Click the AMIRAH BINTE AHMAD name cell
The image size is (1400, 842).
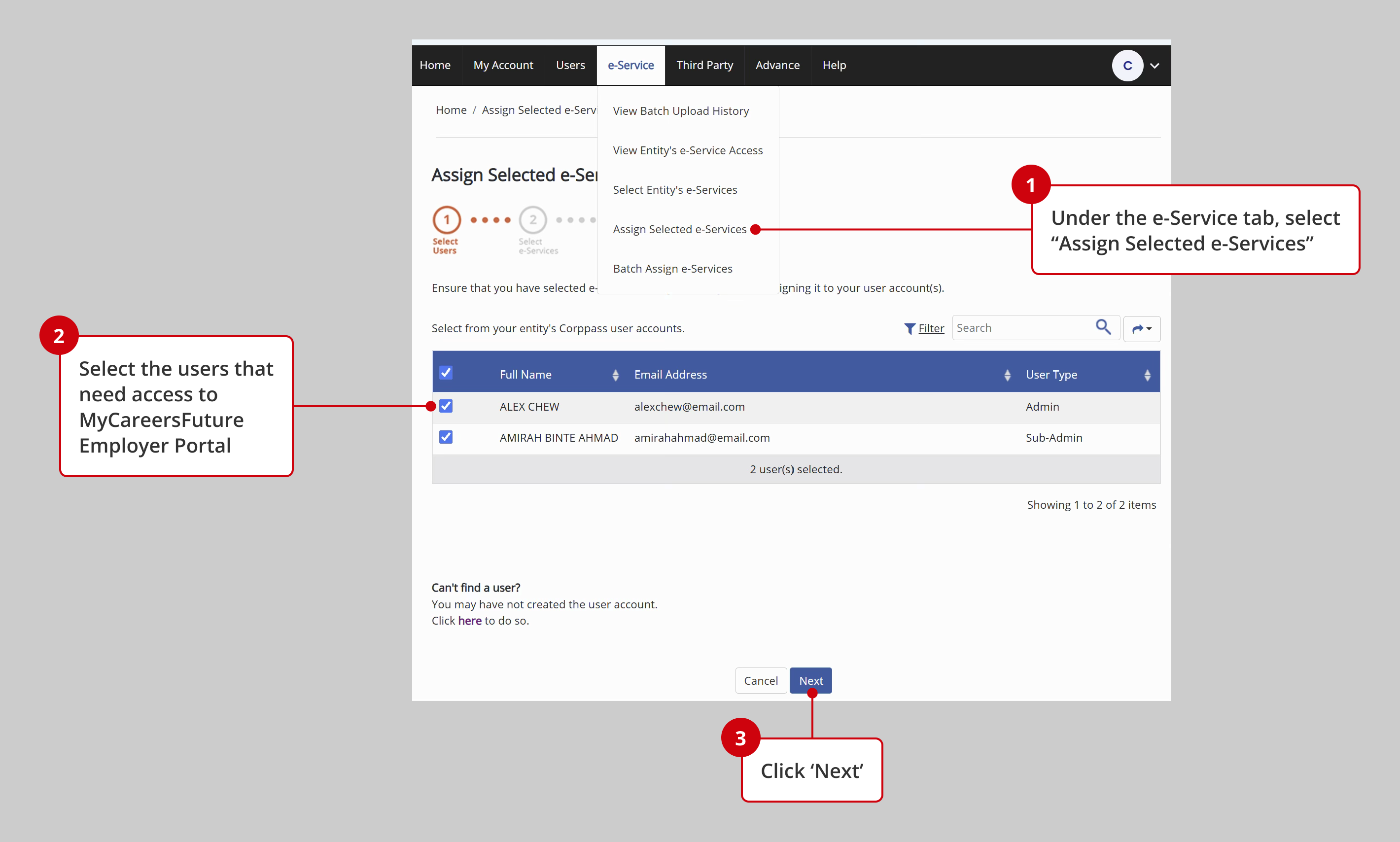tap(559, 438)
